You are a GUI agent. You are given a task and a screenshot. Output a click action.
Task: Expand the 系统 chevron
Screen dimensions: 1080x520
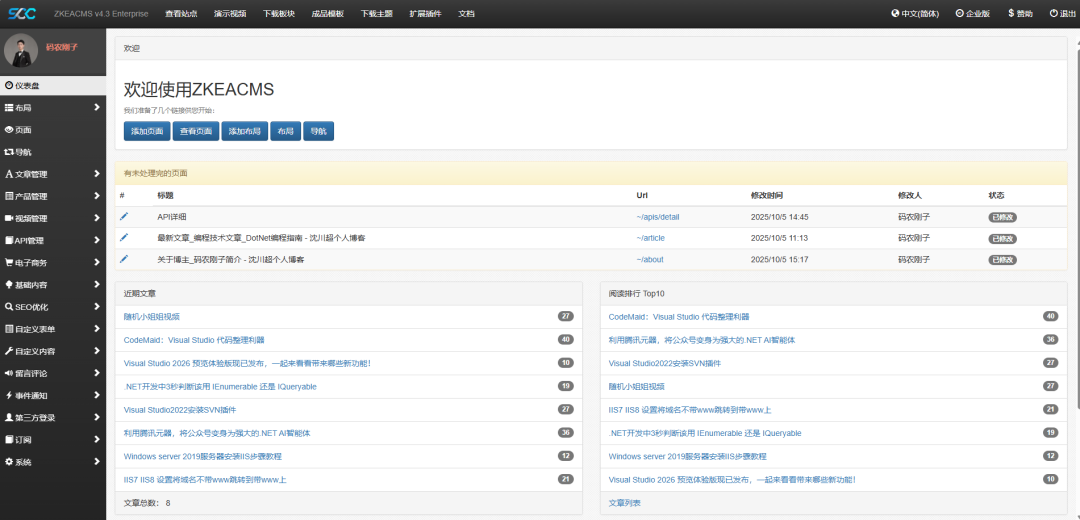pyautogui.click(x=97, y=461)
